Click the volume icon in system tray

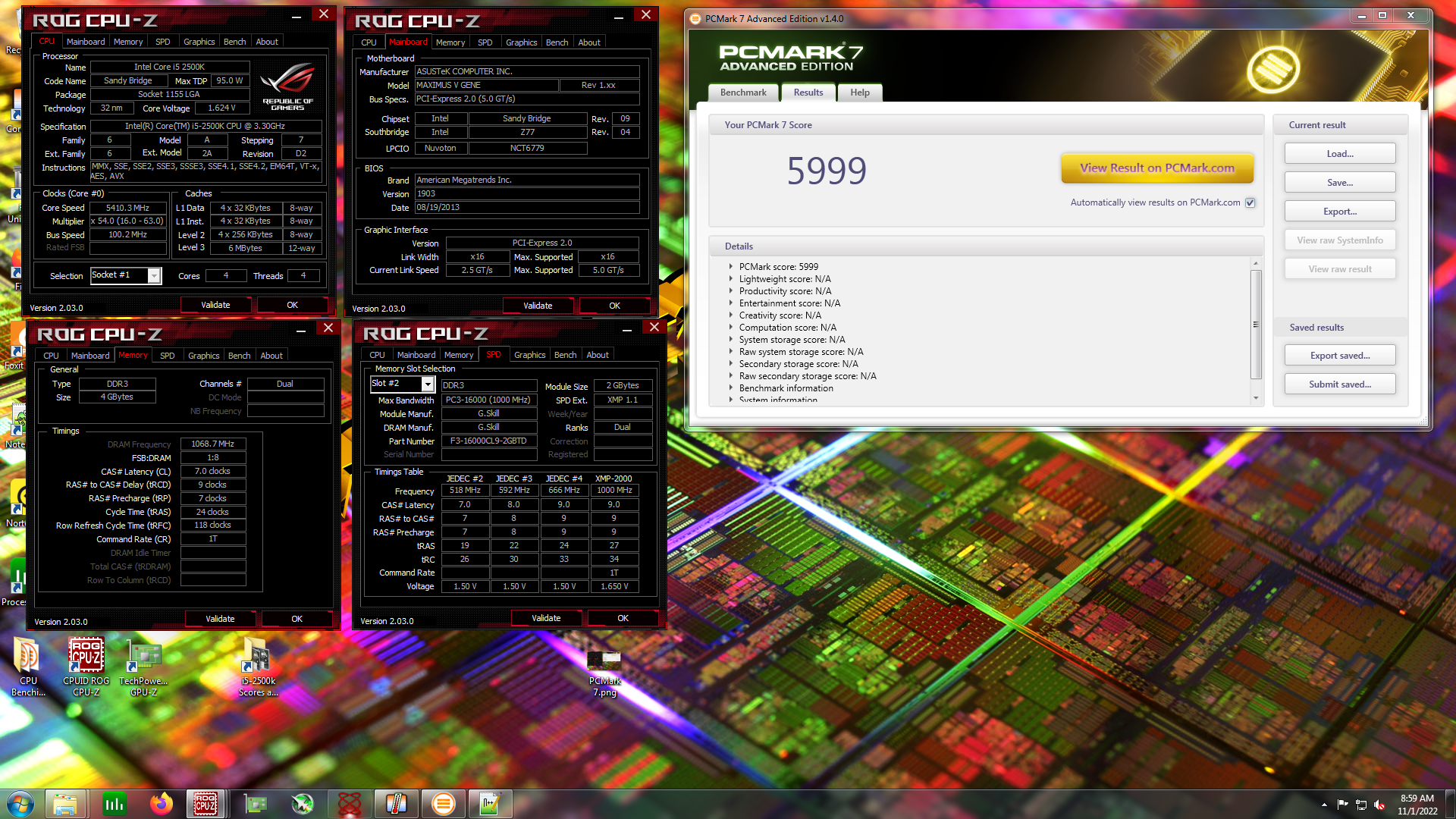tap(1379, 805)
